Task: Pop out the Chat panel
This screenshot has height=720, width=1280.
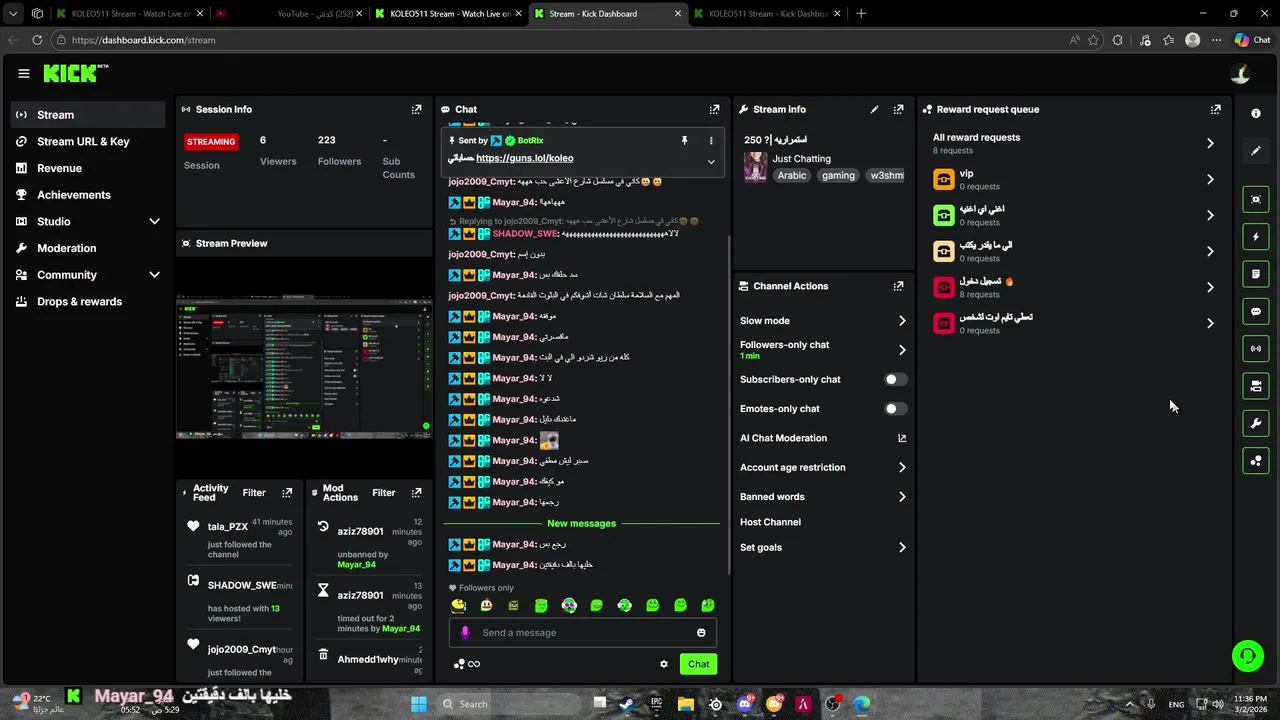Action: point(714,109)
